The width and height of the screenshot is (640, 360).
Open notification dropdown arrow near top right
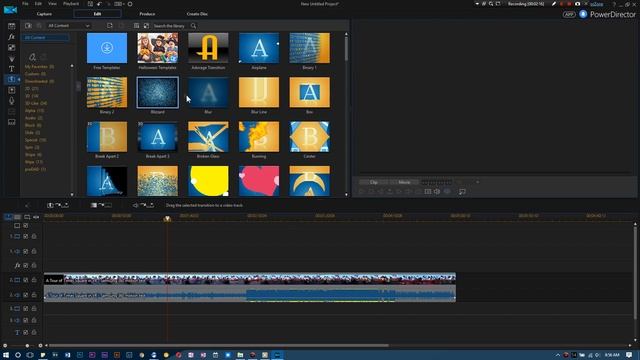click(x=477, y=4)
